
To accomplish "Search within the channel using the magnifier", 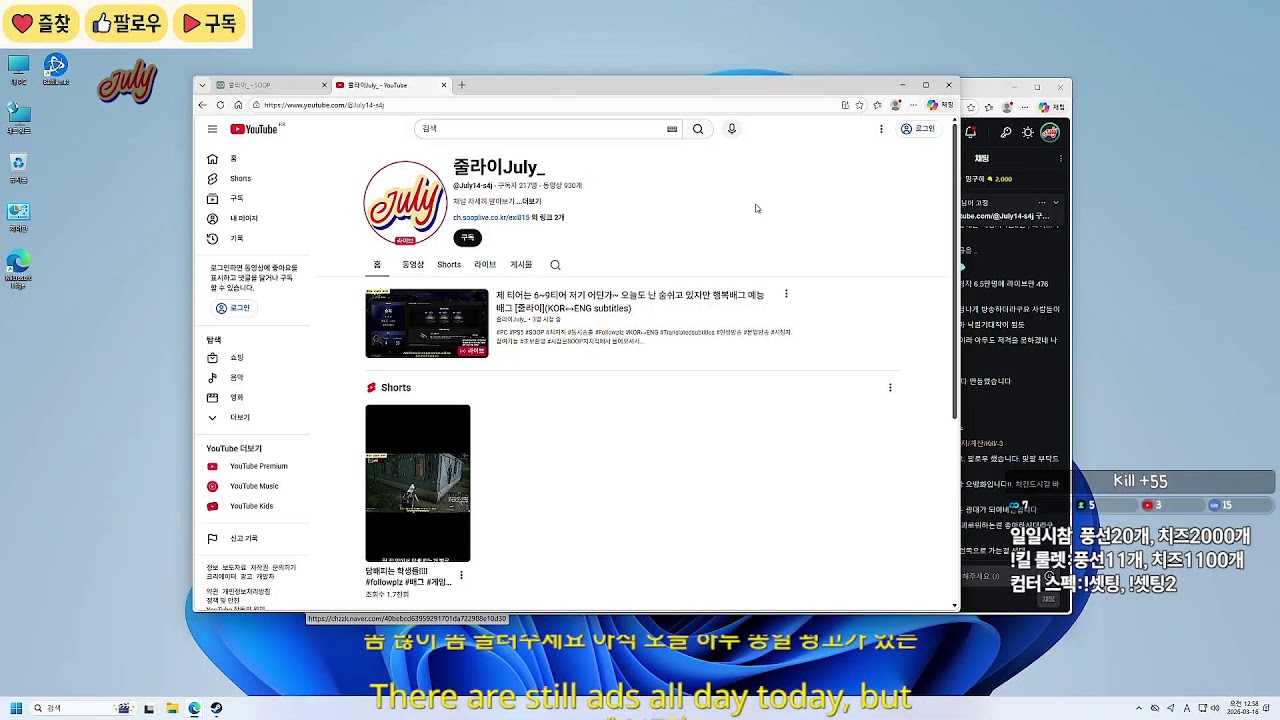I will 555,265.
